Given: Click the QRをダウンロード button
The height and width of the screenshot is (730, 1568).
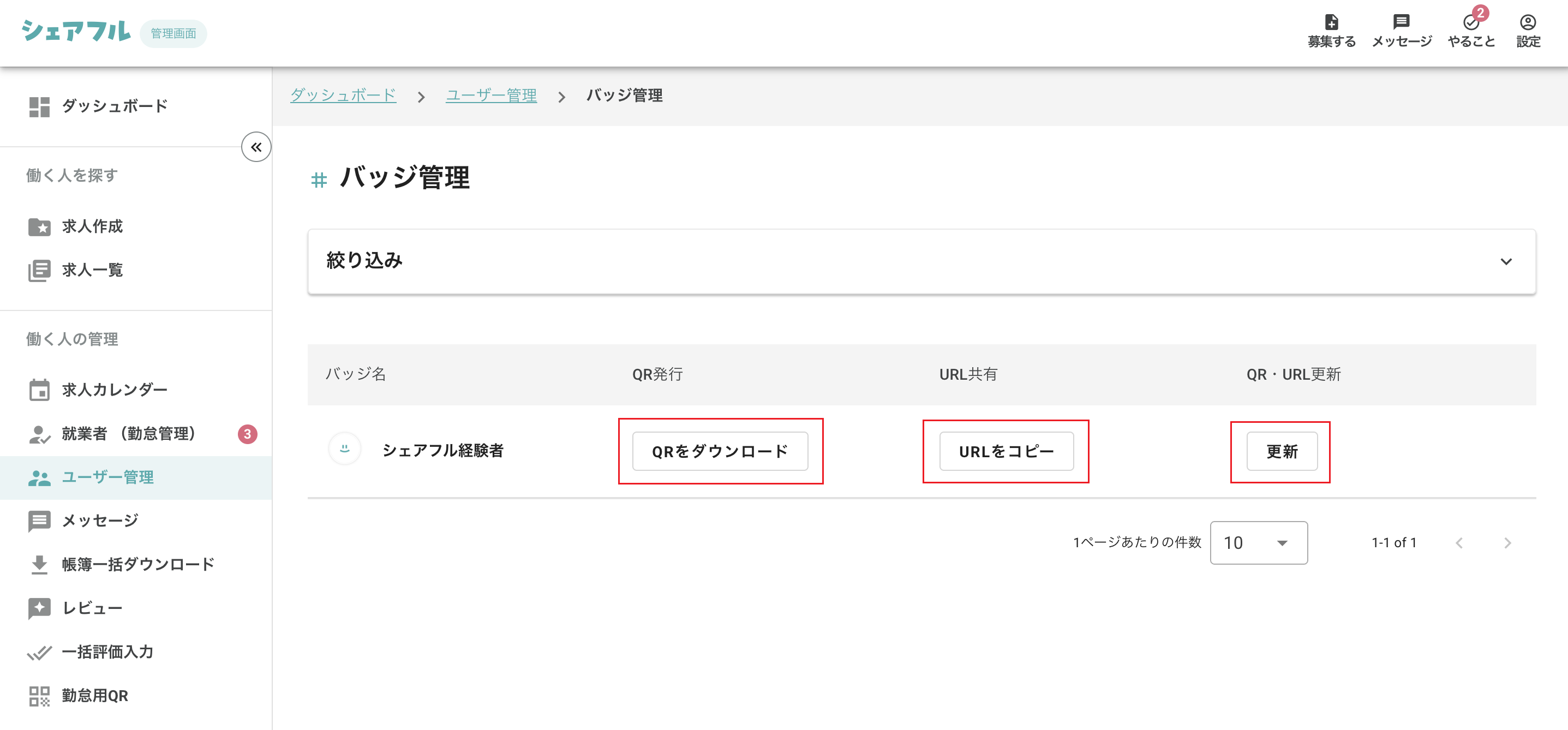Looking at the screenshot, I should click(720, 451).
